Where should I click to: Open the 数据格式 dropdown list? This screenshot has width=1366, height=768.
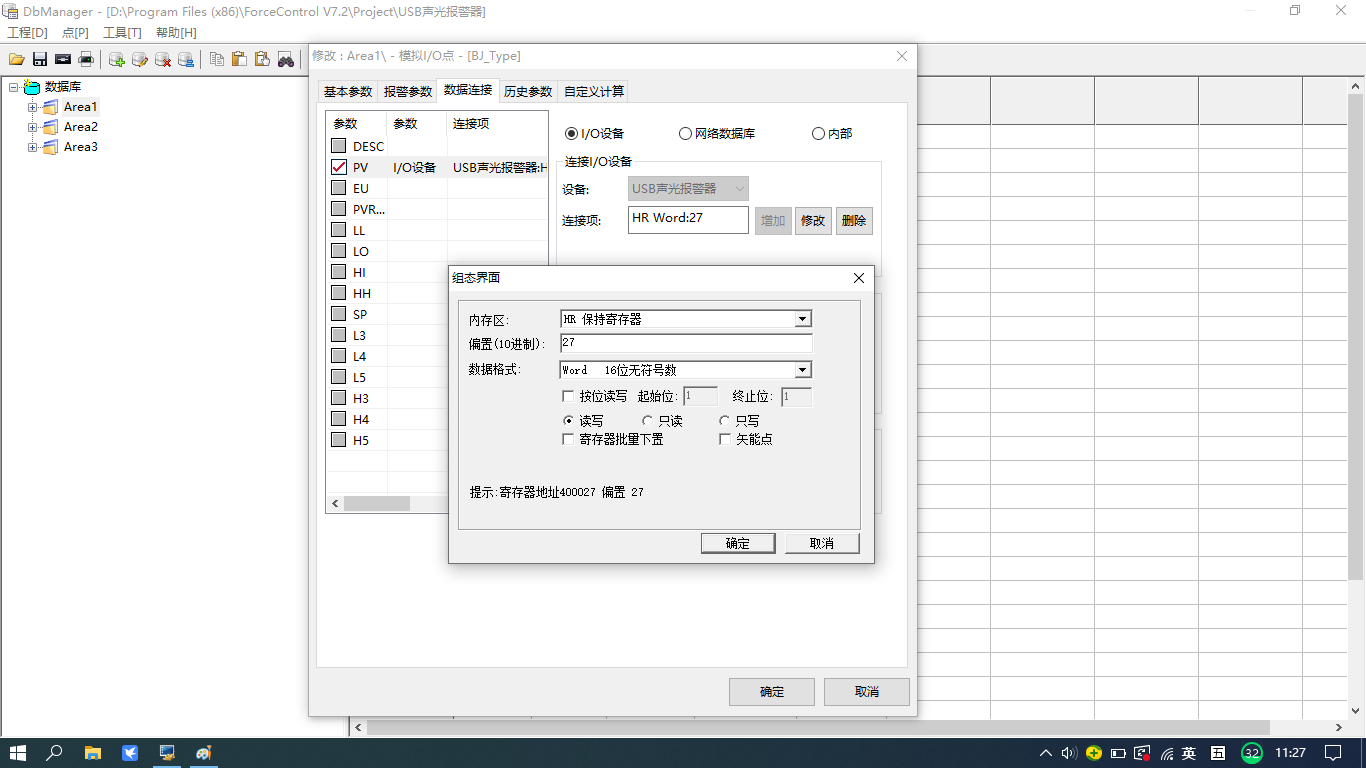point(802,370)
